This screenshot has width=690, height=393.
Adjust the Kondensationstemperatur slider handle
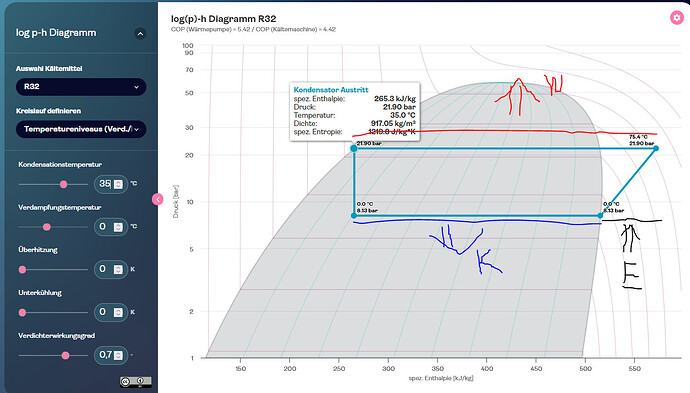pyautogui.click(x=63, y=184)
